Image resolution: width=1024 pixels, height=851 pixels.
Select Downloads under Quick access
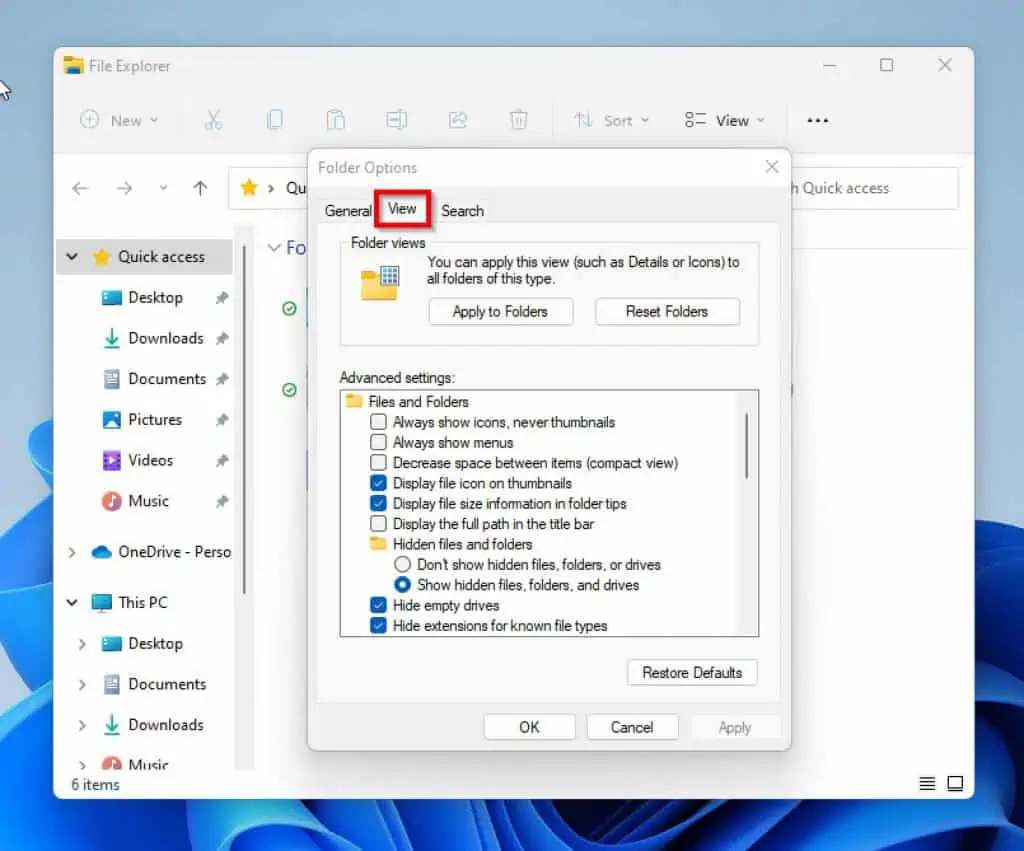[x=165, y=338]
